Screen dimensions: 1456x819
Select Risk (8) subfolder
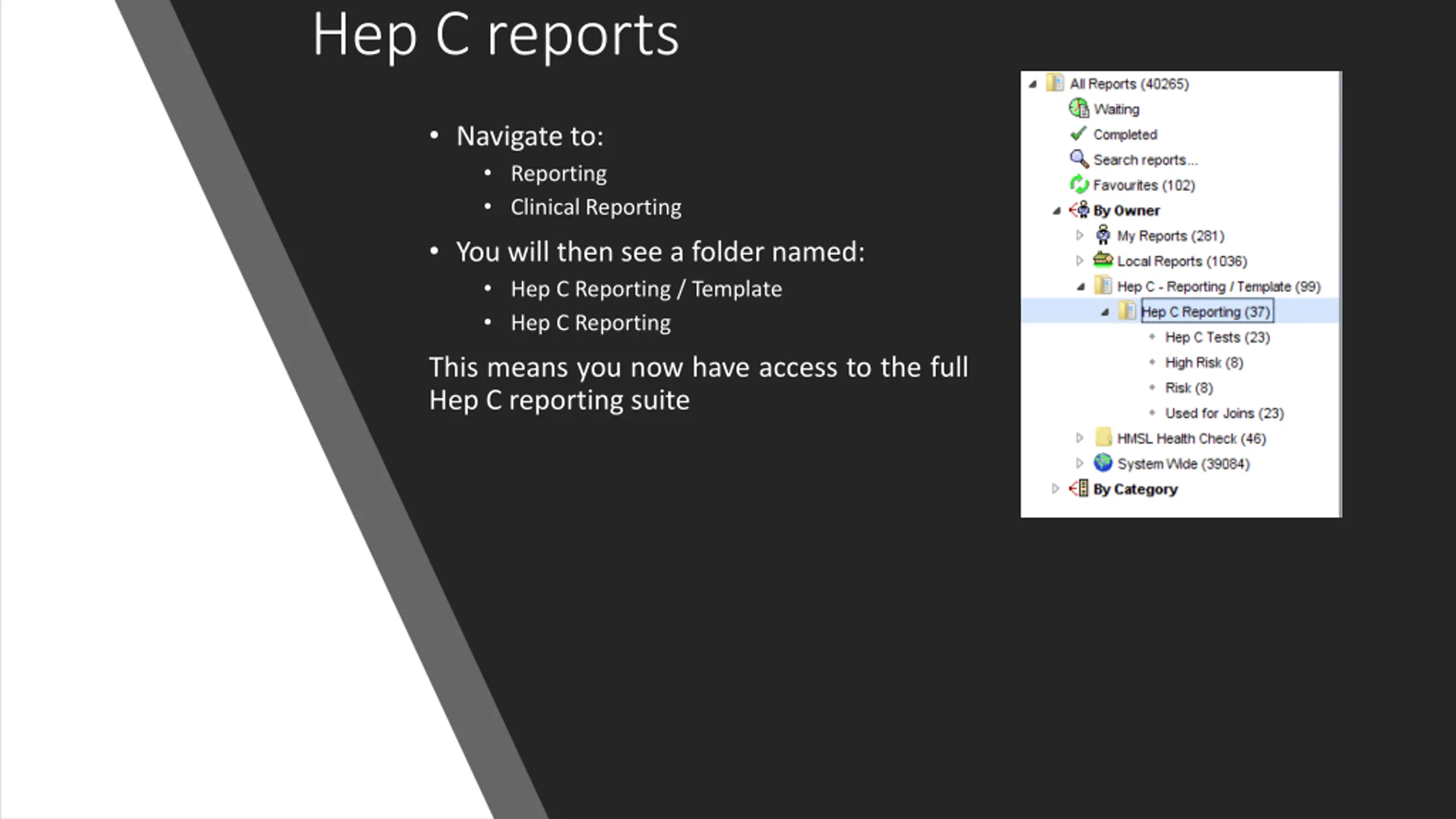[1189, 388]
